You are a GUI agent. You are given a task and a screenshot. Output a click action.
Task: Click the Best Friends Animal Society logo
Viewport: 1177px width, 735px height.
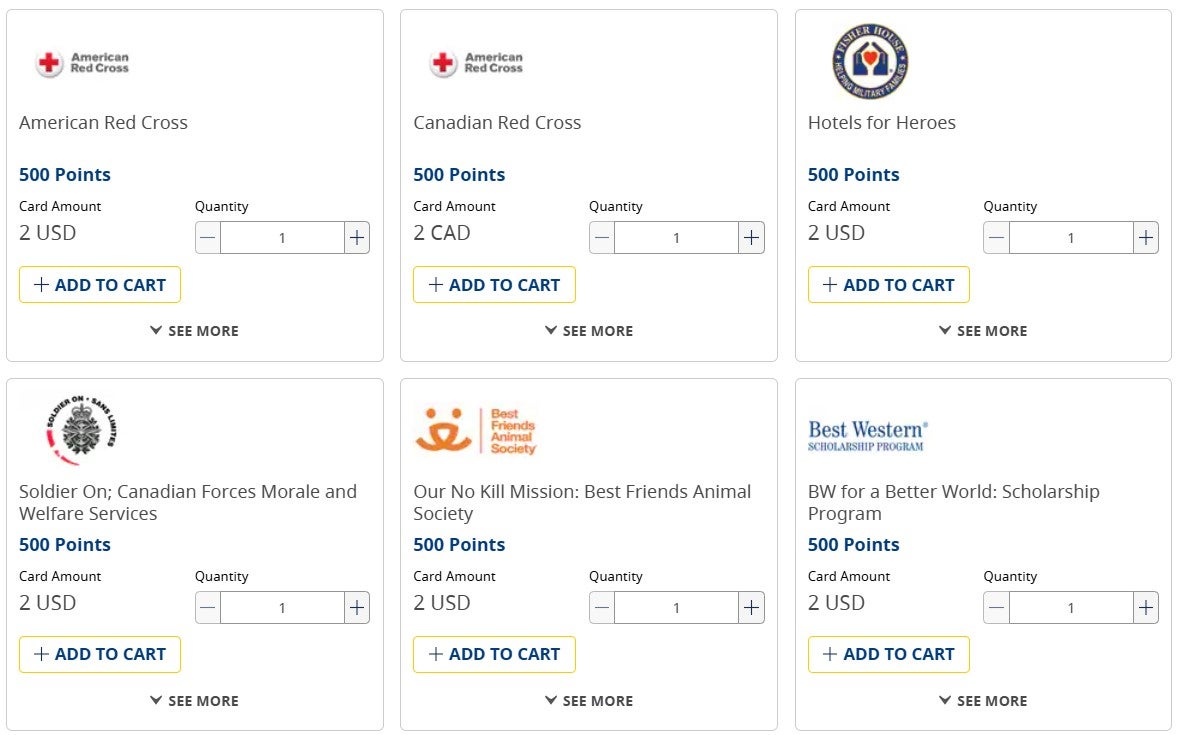(476, 430)
